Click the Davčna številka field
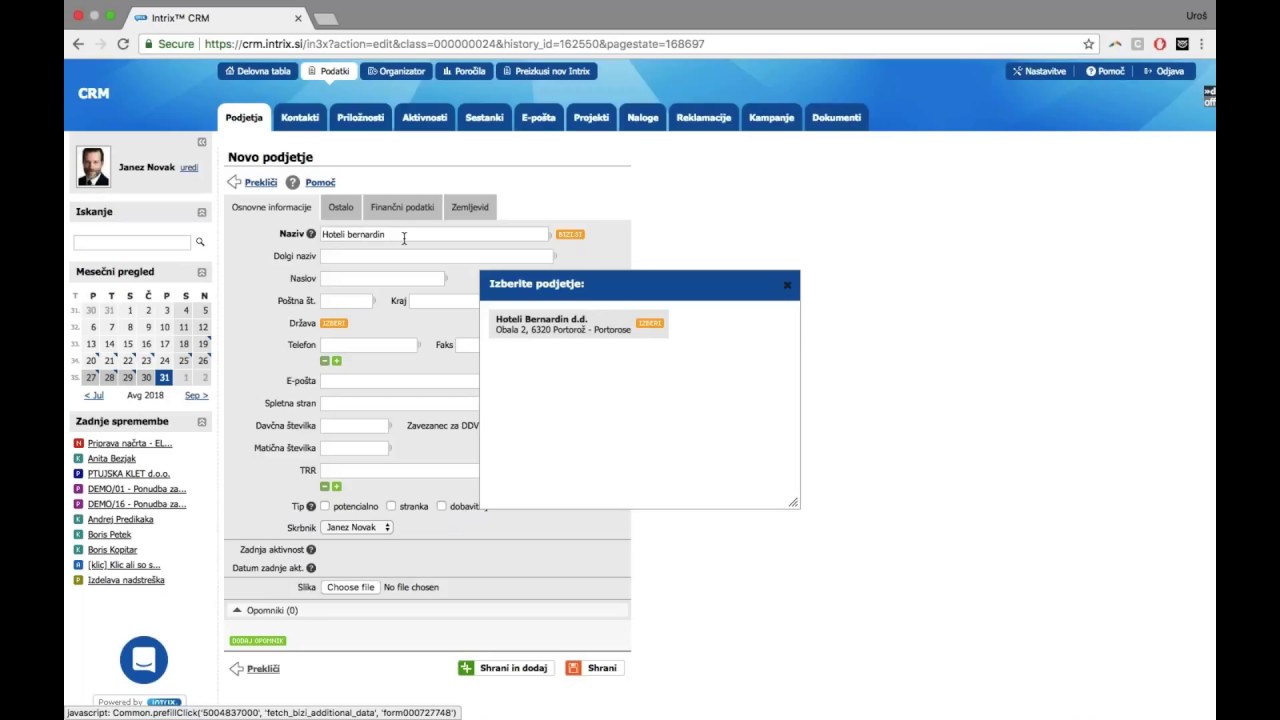 (x=354, y=426)
